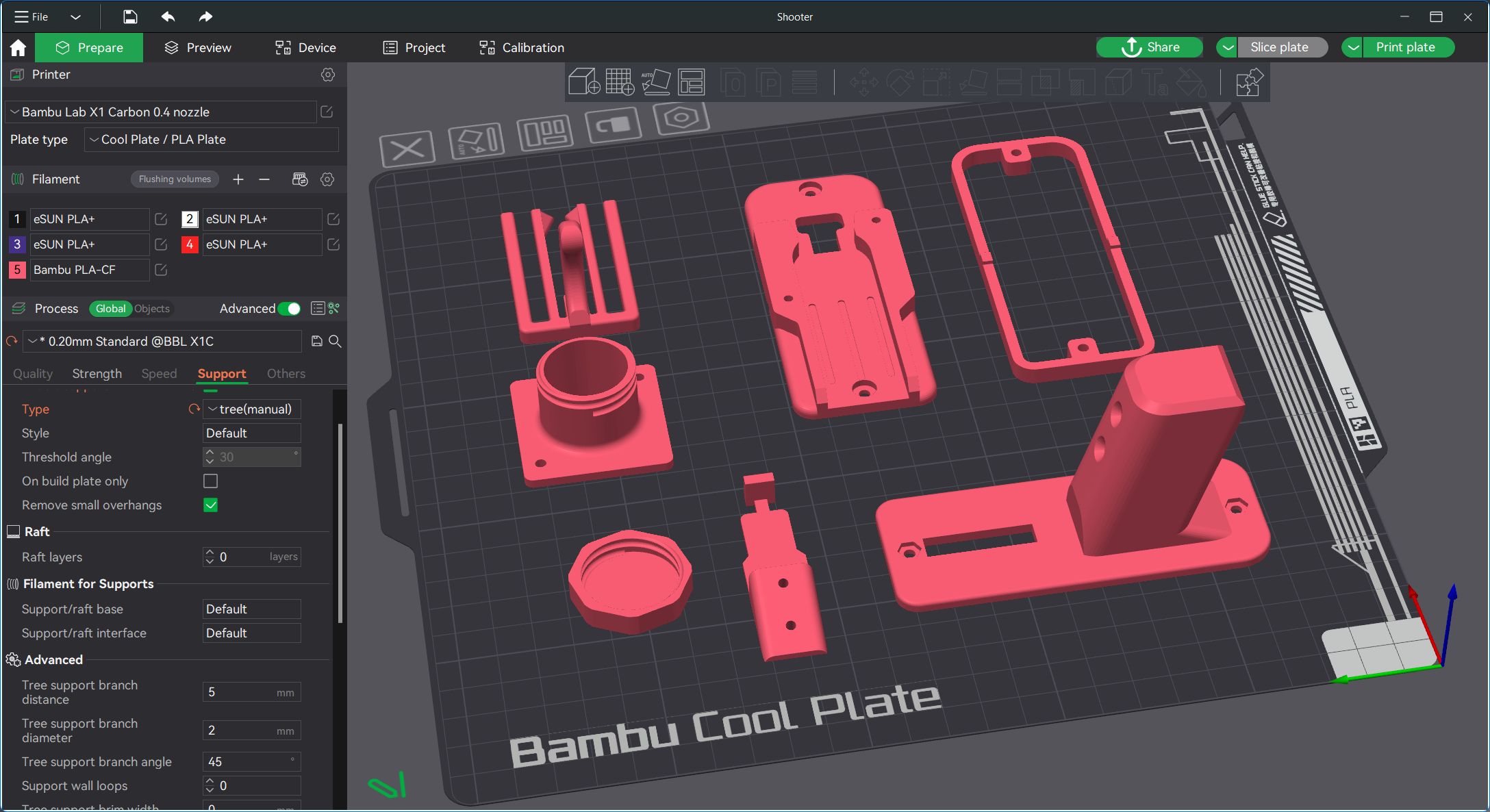
Task: Click the Auto orient toolbar icon
Action: [655, 82]
